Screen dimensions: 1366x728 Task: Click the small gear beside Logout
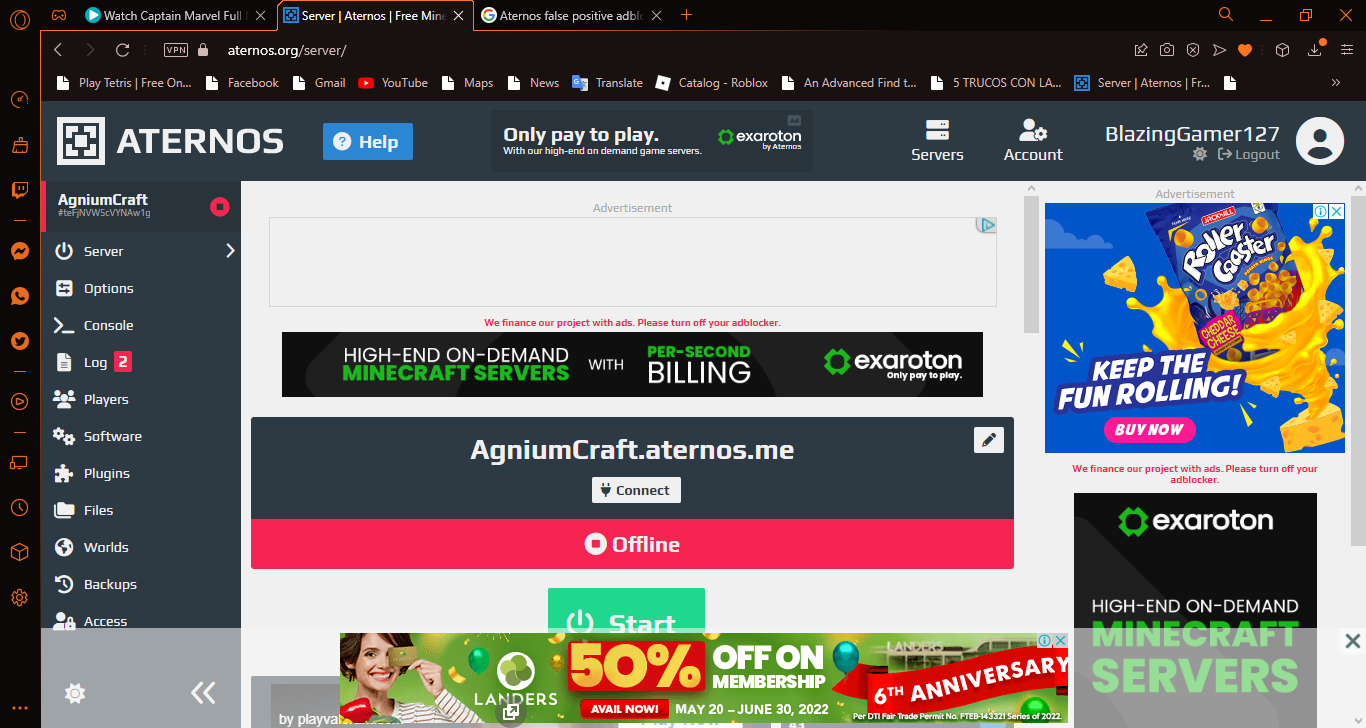[x=1200, y=154]
